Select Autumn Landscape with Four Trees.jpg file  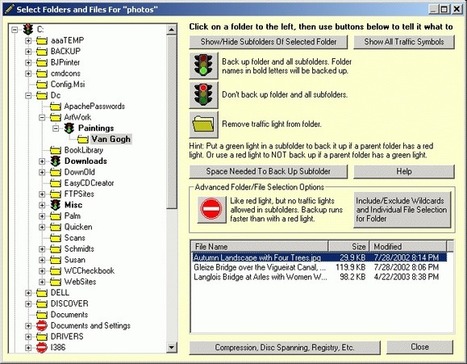(x=319, y=258)
